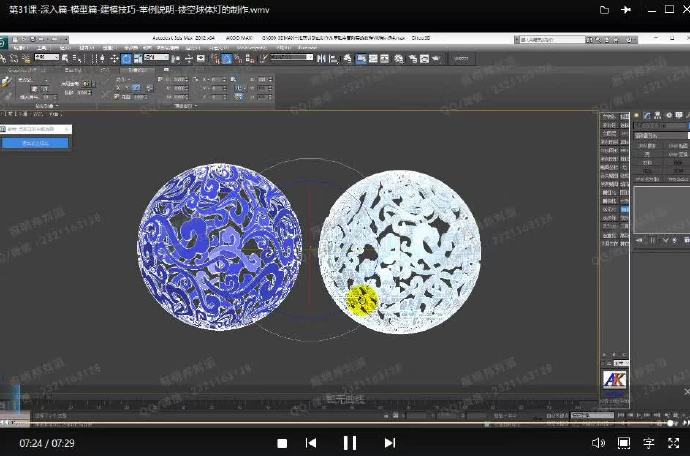Skip to the previous video
This screenshot has width=690, height=456.
tap(311, 443)
